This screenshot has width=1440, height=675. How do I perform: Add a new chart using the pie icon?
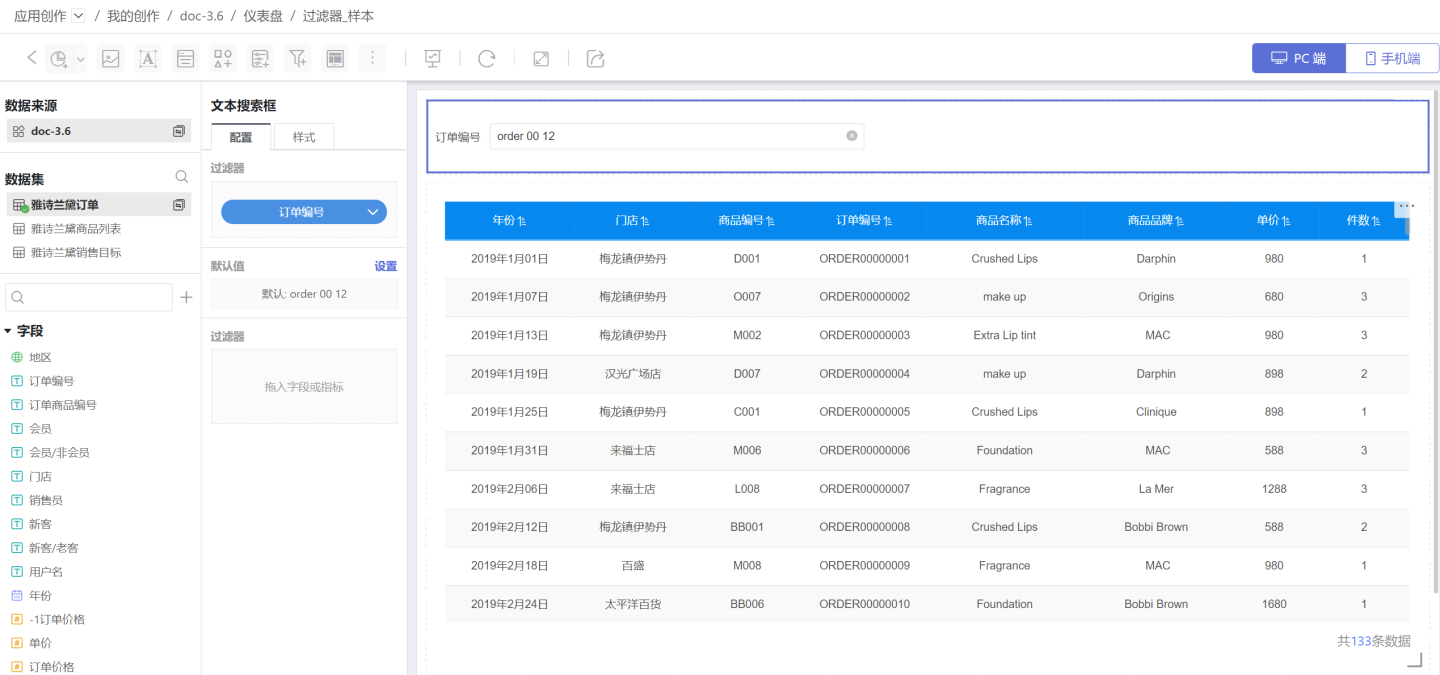pos(60,59)
